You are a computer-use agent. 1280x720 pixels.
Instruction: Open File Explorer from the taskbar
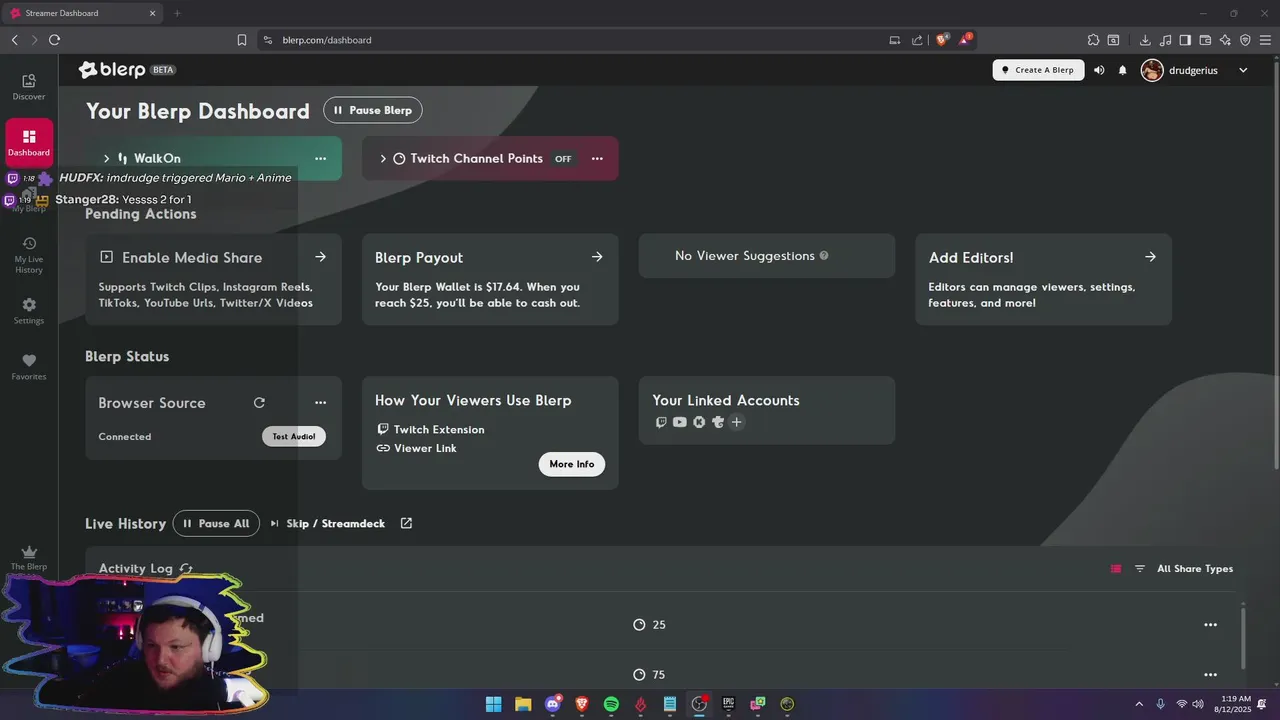click(523, 704)
